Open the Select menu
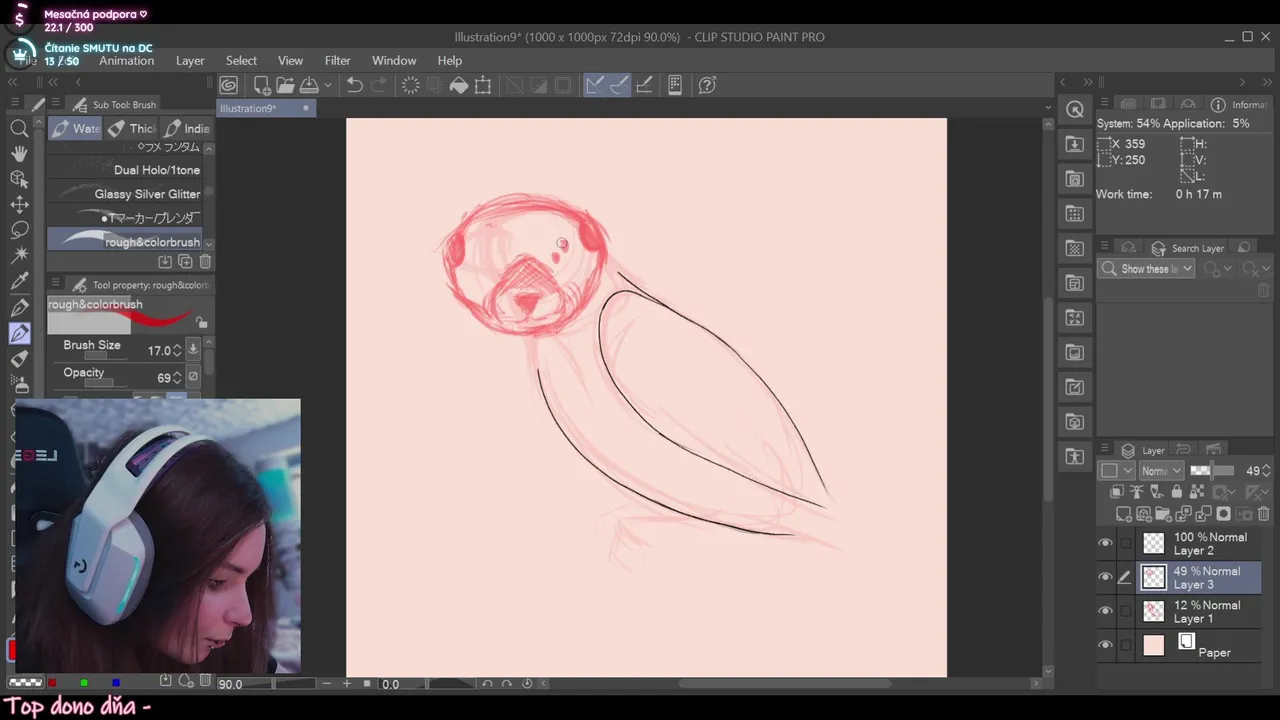Screen dimensions: 1280x720 click(x=241, y=61)
